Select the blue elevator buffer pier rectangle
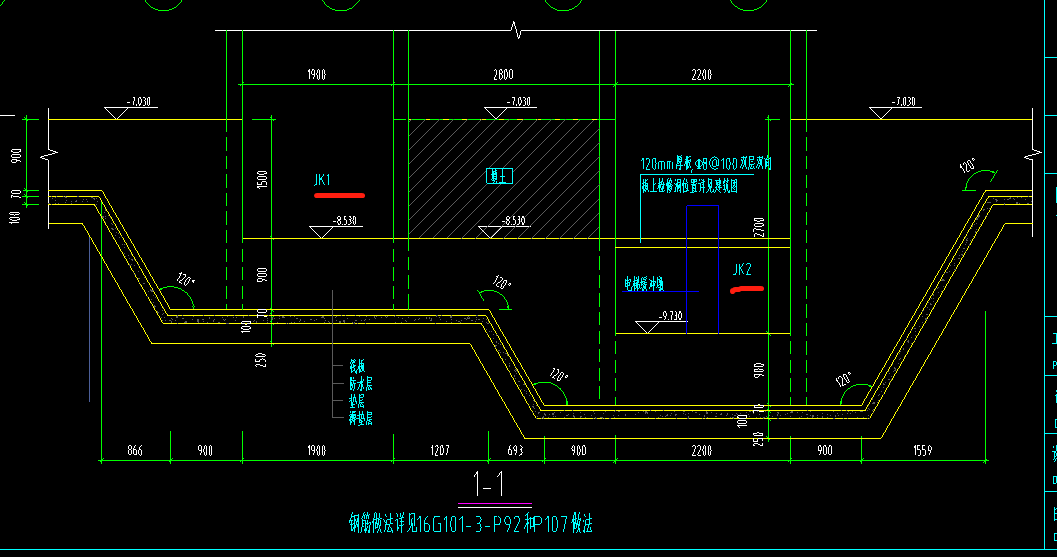This screenshot has width=1057, height=557. click(702, 270)
